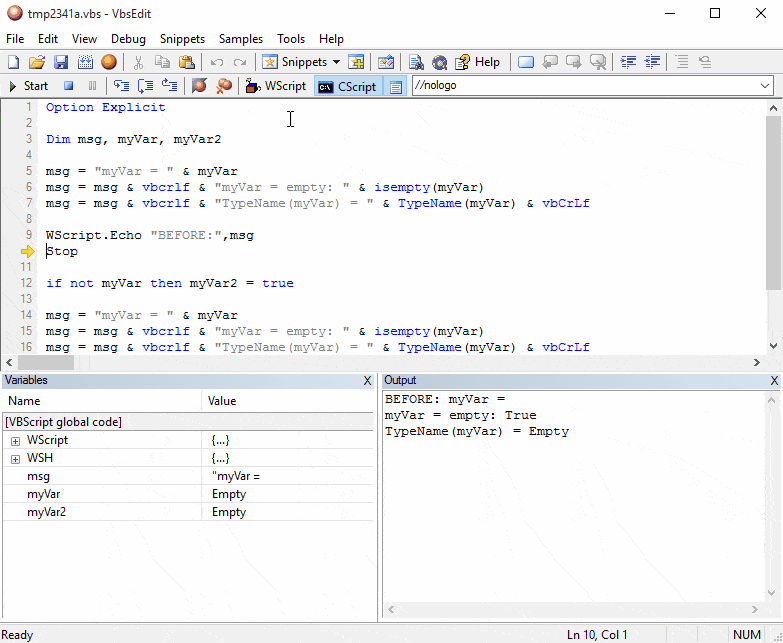Click the stop debugging square icon

[x=69, y=86]
